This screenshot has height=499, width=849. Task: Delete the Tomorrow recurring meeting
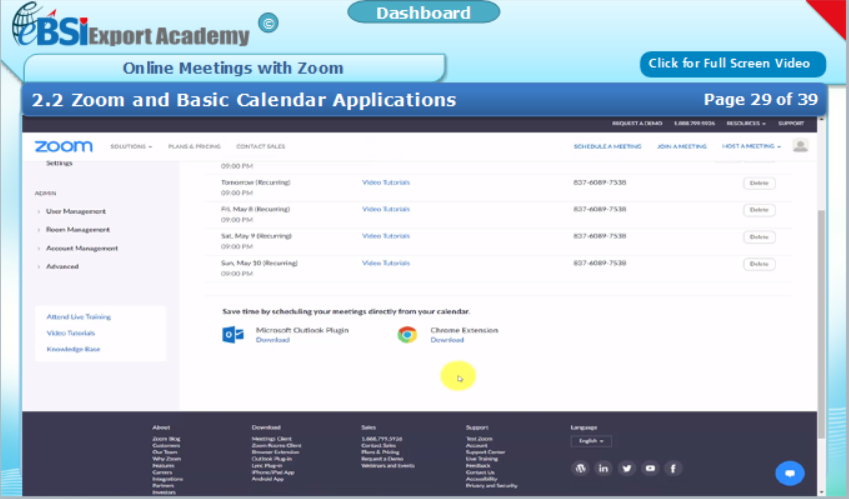pyautogui.click(x=759, y=183)
